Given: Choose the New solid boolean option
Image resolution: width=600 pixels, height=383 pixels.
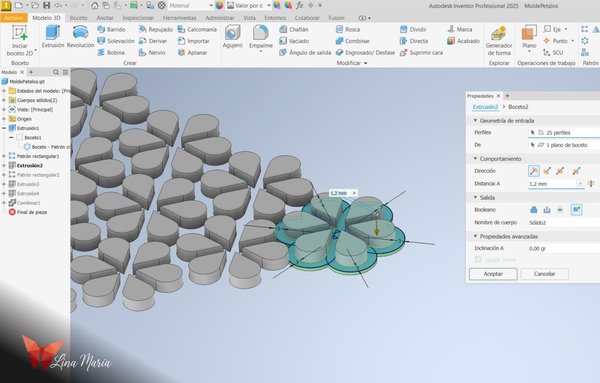Looking at the screenshot, I should click(x=576, y=210).
